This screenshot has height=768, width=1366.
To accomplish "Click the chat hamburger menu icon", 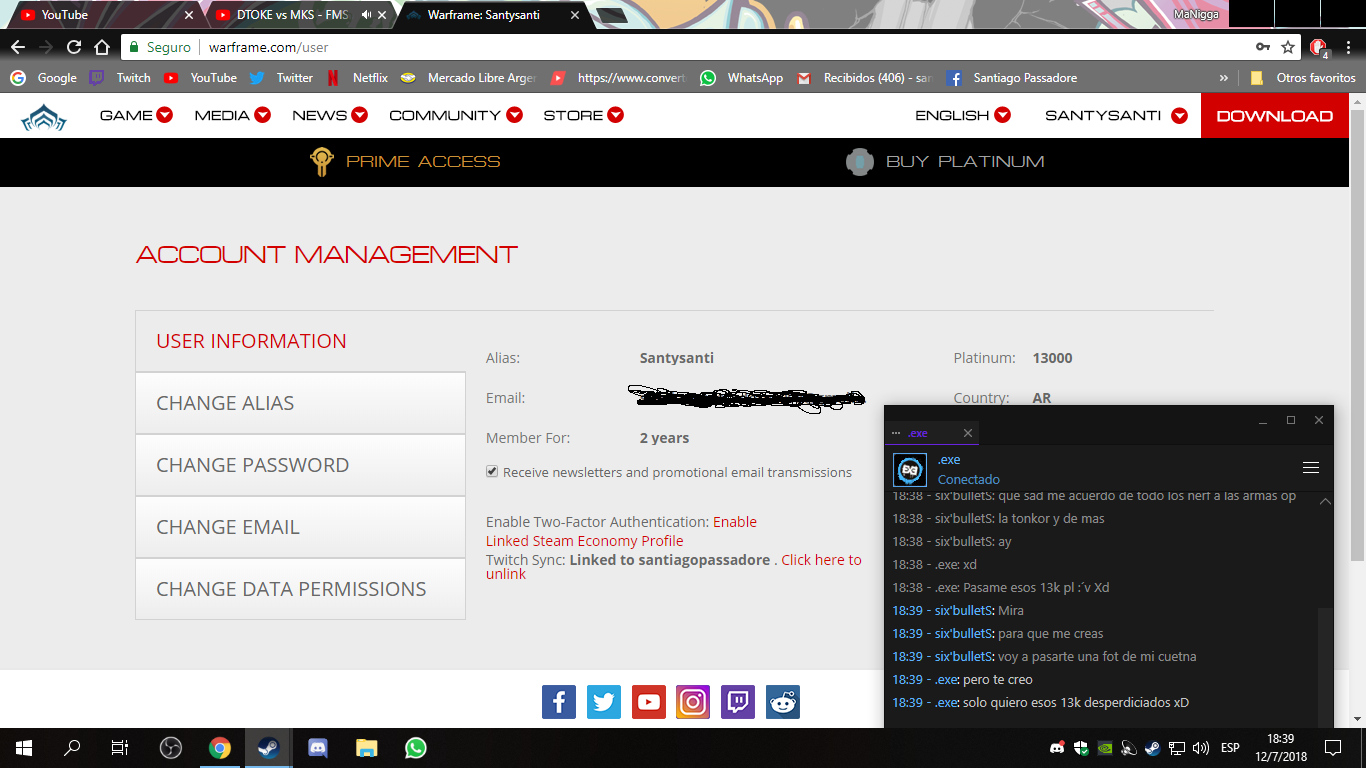I will (x=1311, y=468).
